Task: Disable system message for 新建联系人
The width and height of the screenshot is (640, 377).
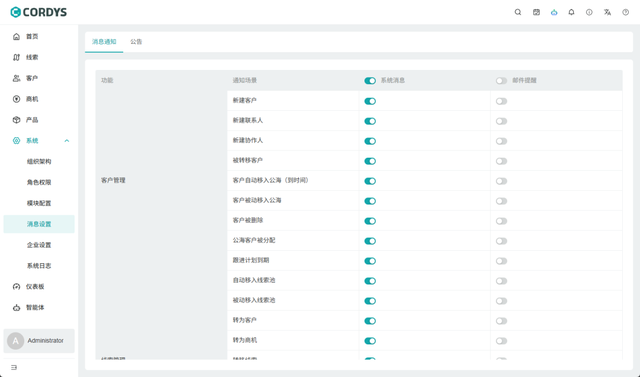Action: click(x=370, y=121)
